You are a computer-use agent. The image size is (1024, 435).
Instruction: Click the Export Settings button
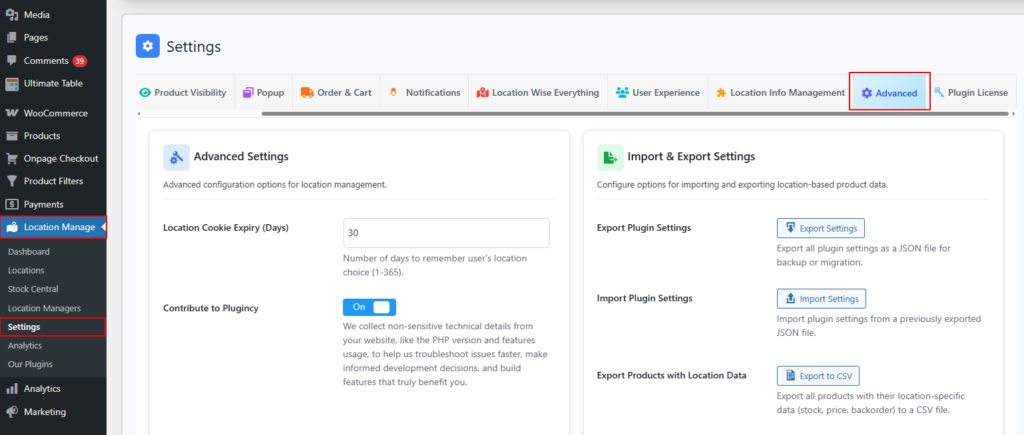[x=821, y=228]
